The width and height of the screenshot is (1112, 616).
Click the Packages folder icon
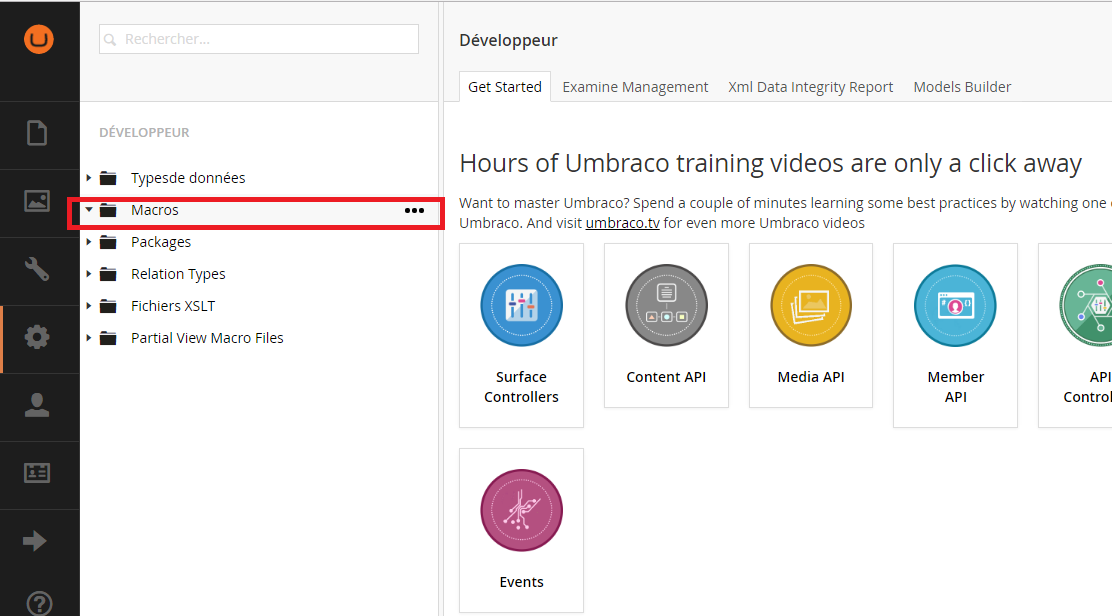108,242
